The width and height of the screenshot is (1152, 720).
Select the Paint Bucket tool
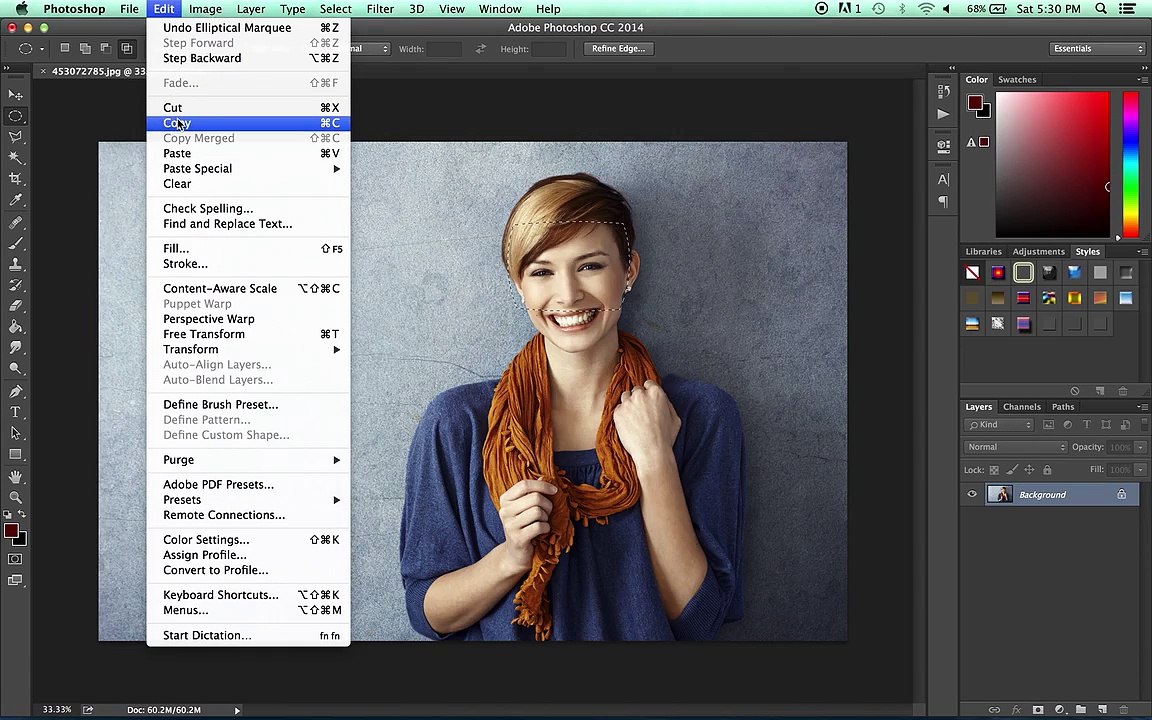15,326
